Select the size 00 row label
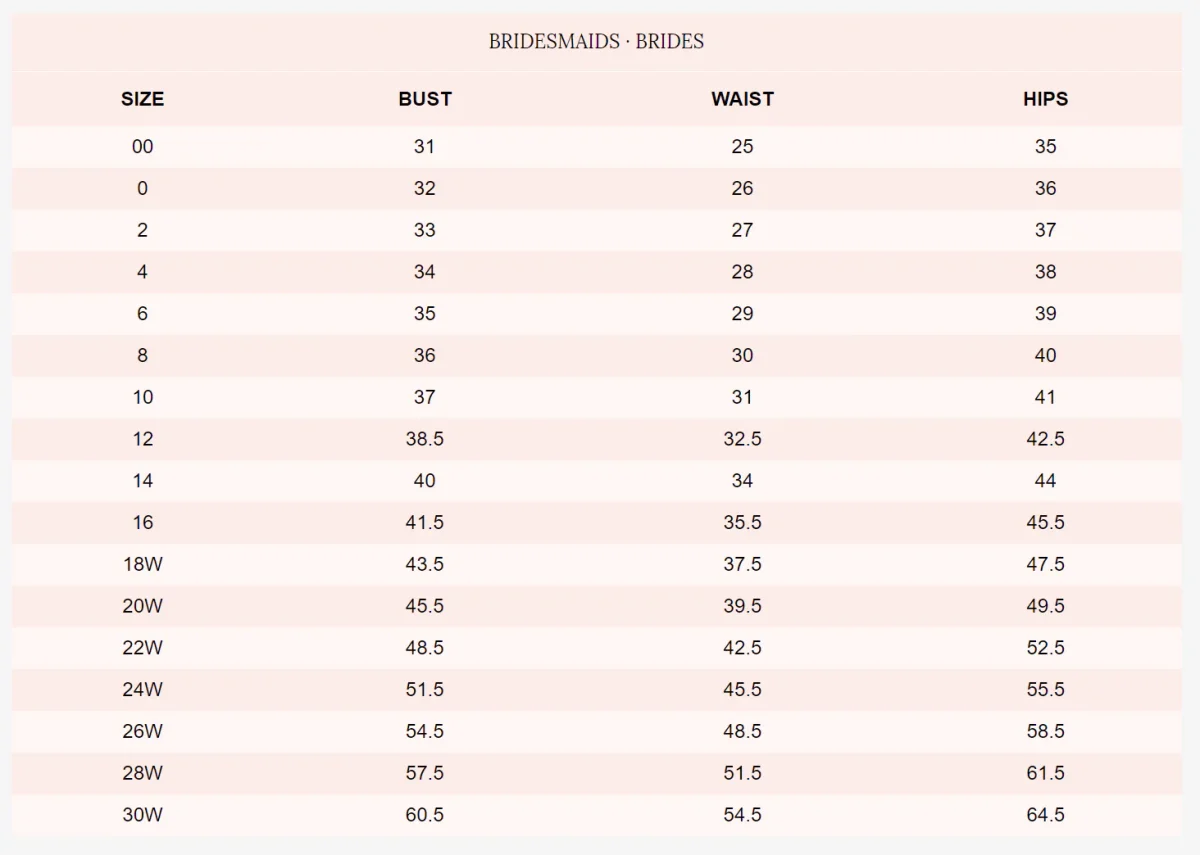This screenshot has height=855, width=1200. 142,147
